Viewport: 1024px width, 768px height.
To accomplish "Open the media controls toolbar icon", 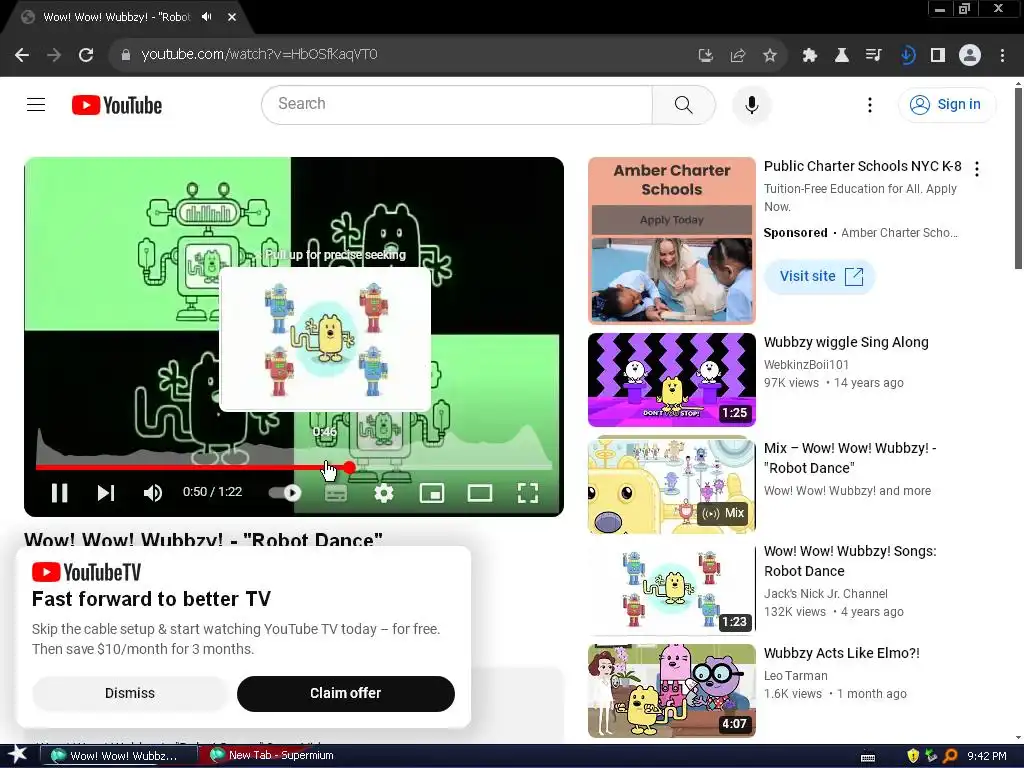I will point(874,55).
